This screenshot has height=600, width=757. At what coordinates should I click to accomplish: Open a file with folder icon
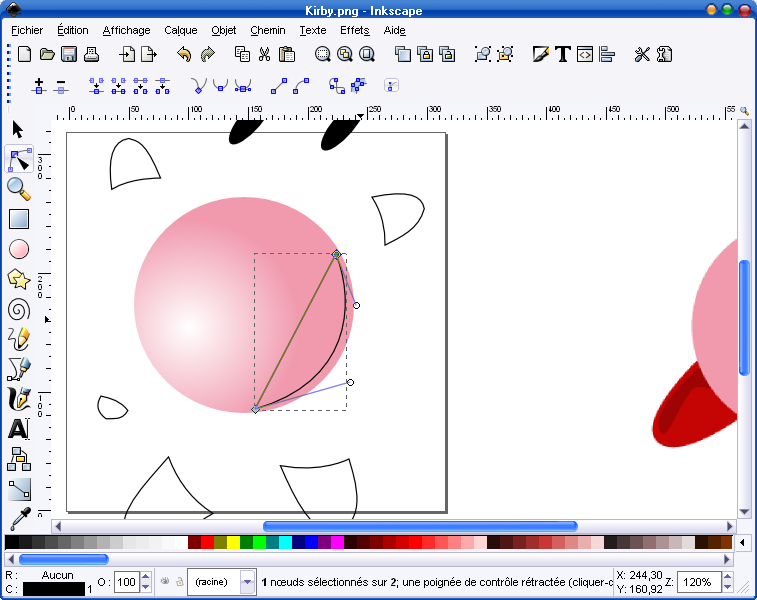click(47, 54)
